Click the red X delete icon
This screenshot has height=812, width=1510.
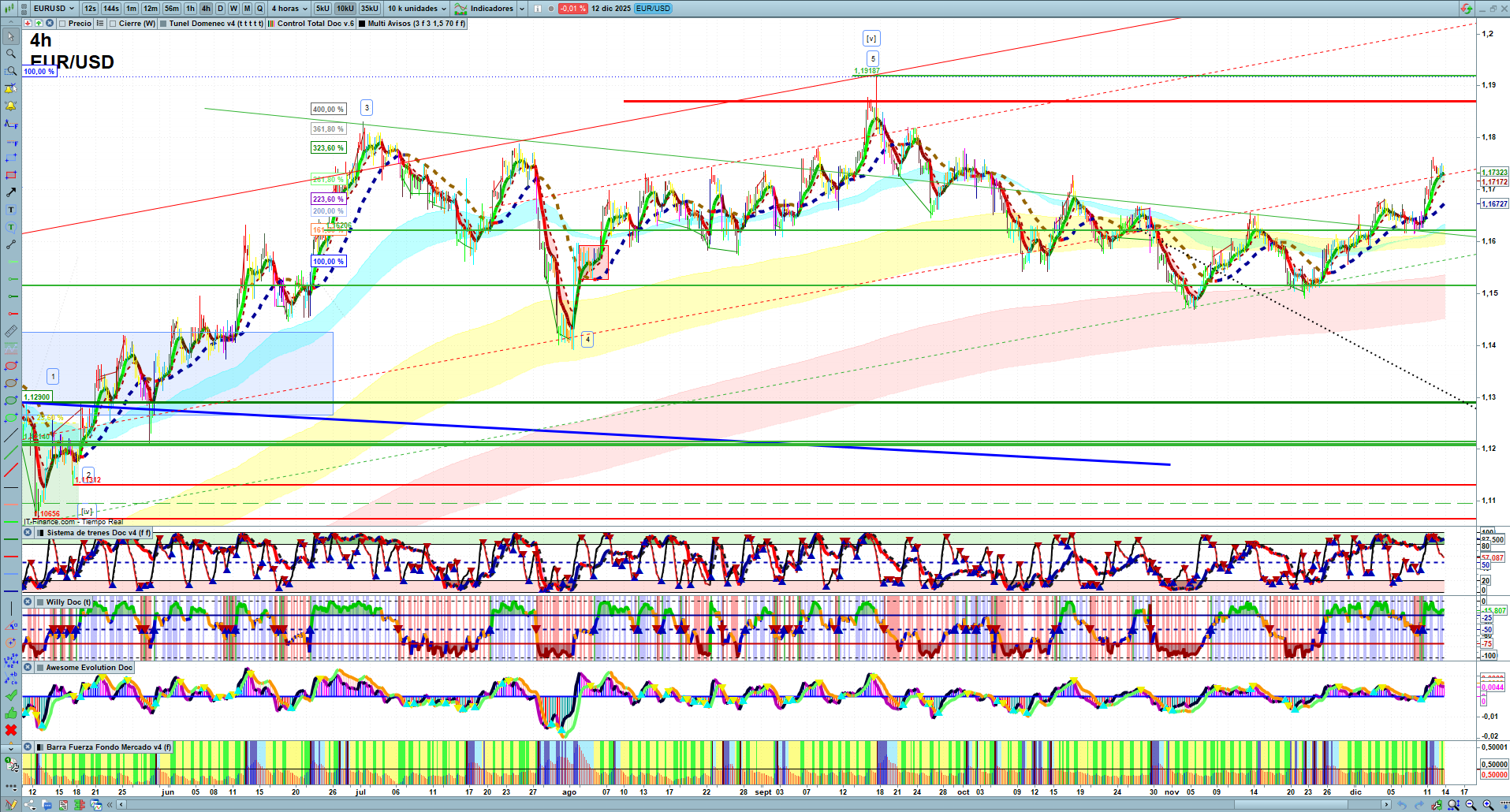11,730
